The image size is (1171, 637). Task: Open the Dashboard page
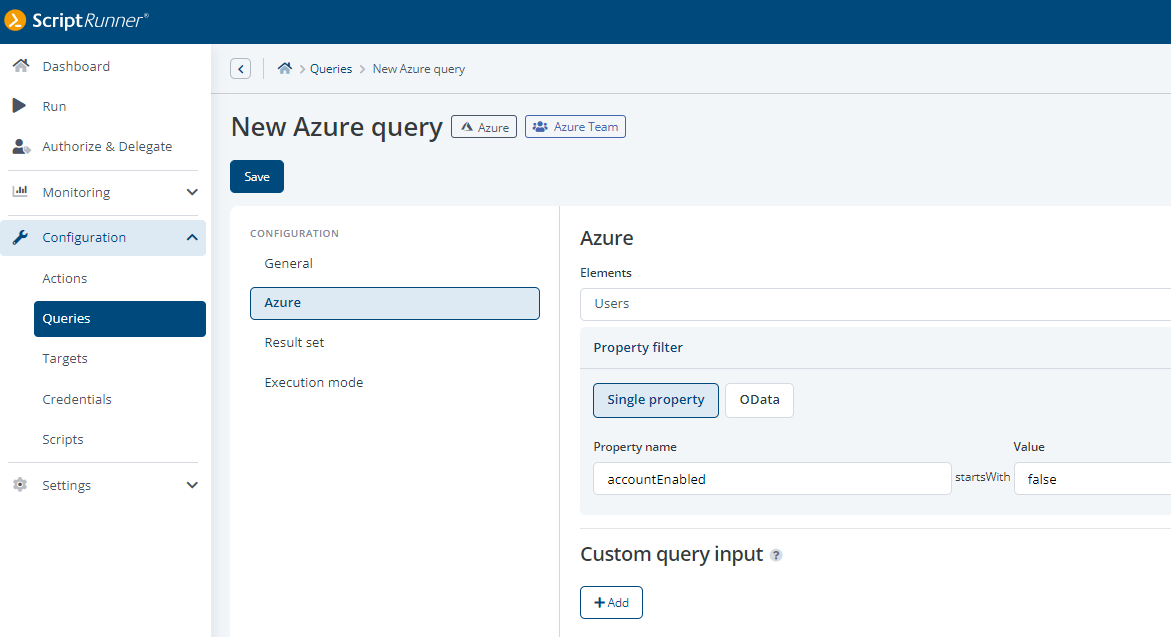(x=76, y=66)
